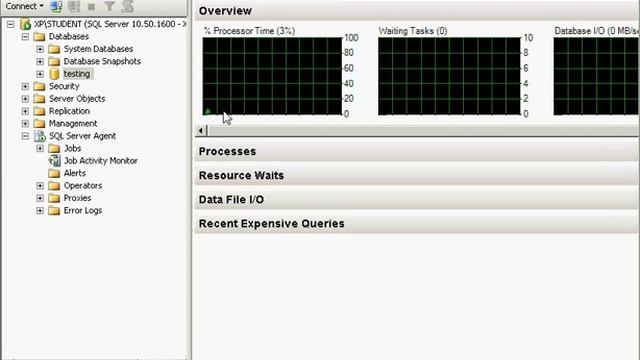Image resolution: width=640 pixels, height=360 pixels.
Task: Open Job Activity Monitor
Action: 100,161
